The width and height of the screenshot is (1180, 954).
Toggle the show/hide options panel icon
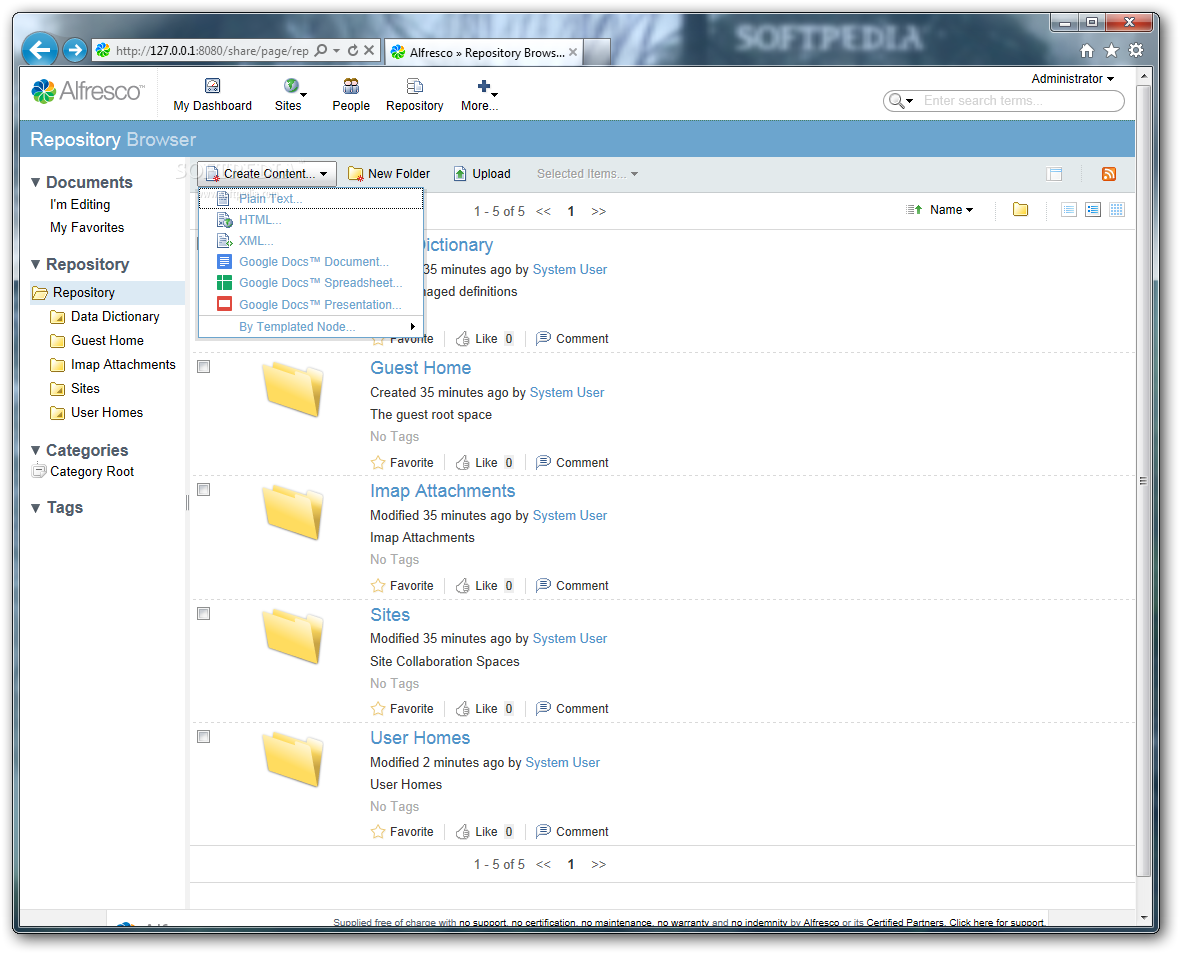click(x=1054, y=174)
